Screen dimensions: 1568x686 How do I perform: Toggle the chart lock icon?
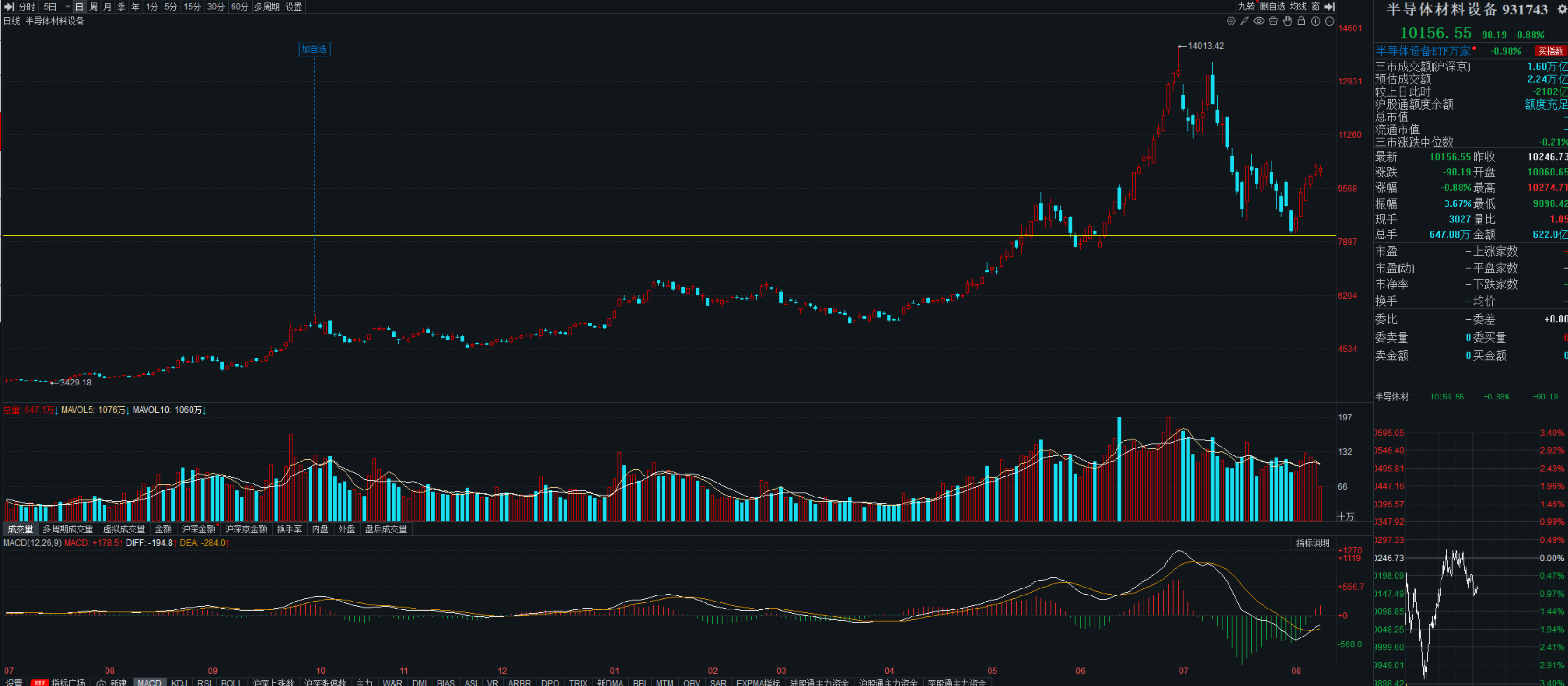1301,21
